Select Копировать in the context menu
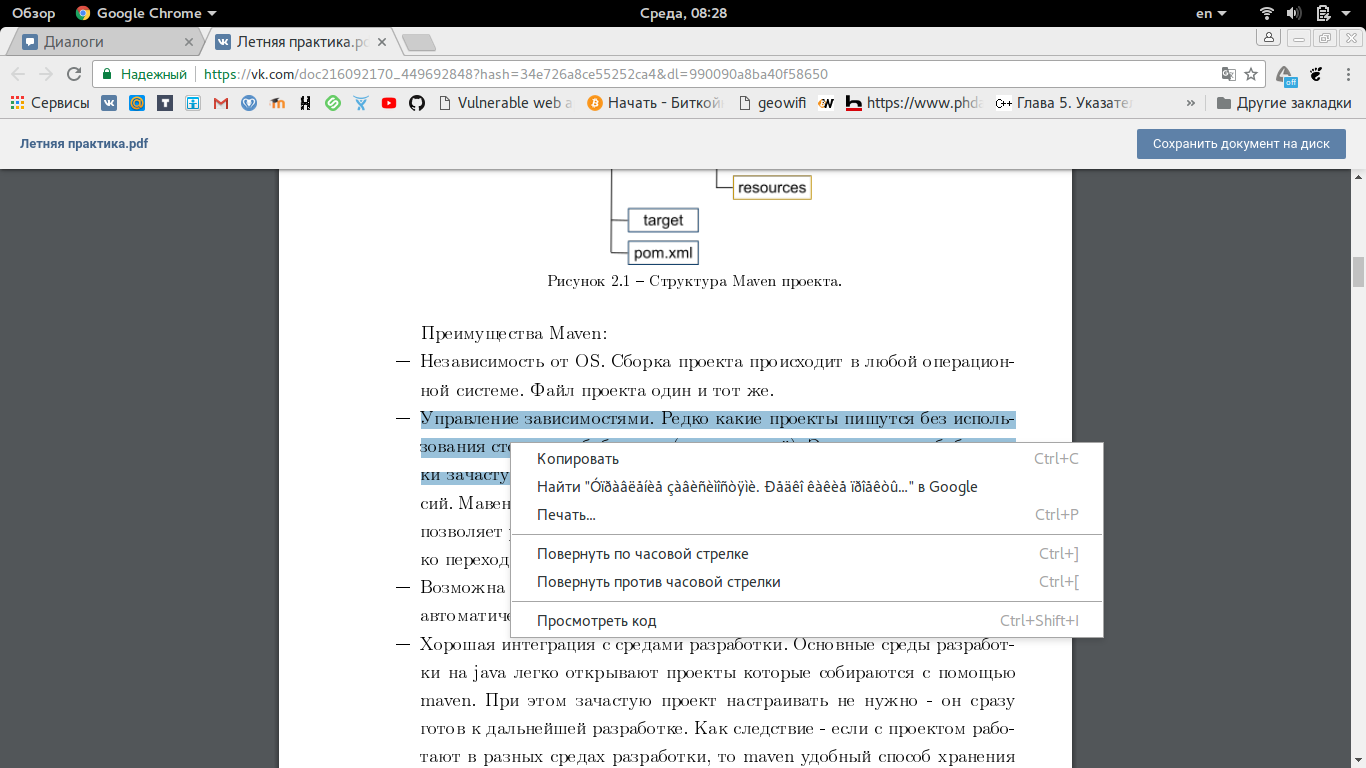Image resolution: width=1366 pixels, height=768 pixels. (x=806, y=459)
